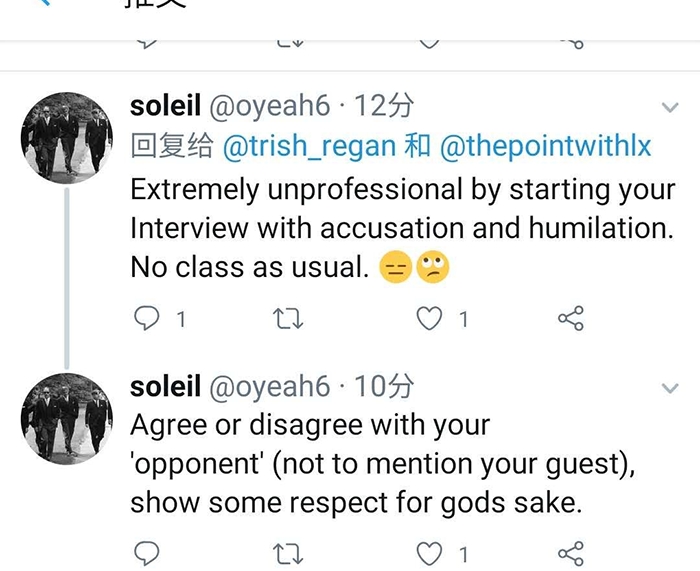Open @oyeah6 handle on 10分 tweet
Screen dimensions: 700x571
click(268, 386)
